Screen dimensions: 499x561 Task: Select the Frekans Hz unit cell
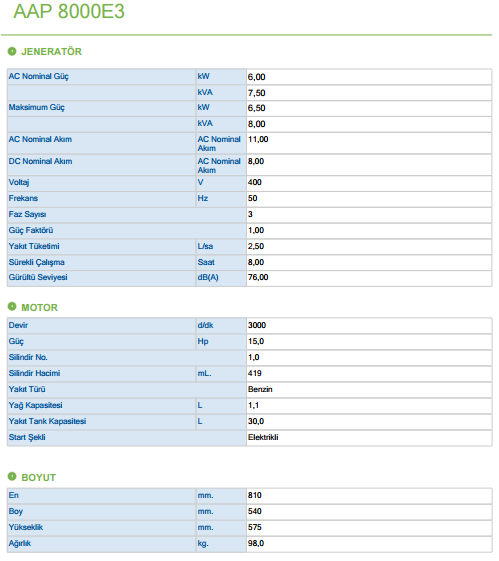coord(221,199)
